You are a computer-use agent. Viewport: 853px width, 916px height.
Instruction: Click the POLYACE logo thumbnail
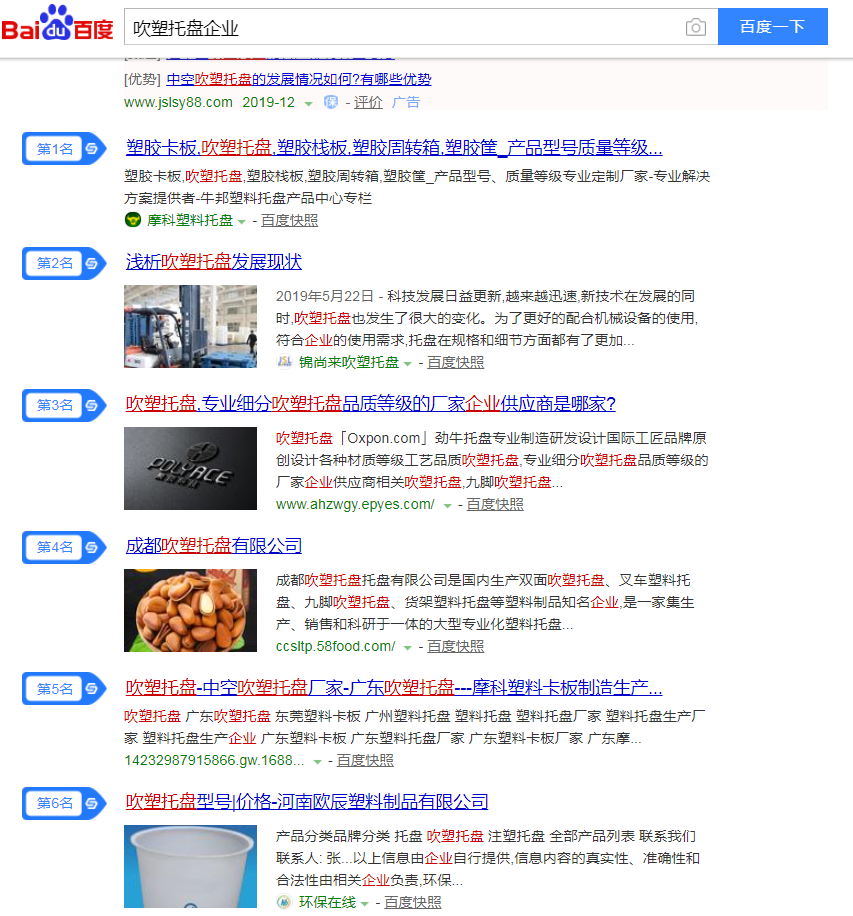190,468
